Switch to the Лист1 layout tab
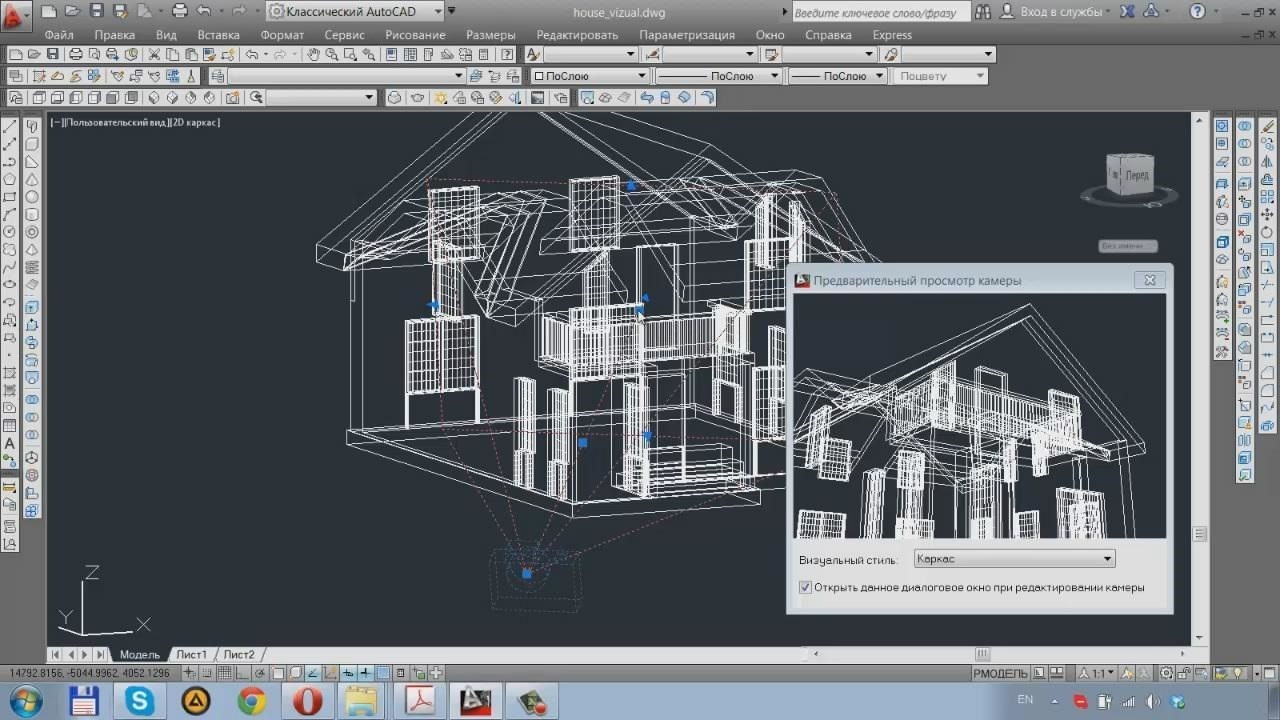Screen dimensions: 1280x720 [x=192, y=654]
